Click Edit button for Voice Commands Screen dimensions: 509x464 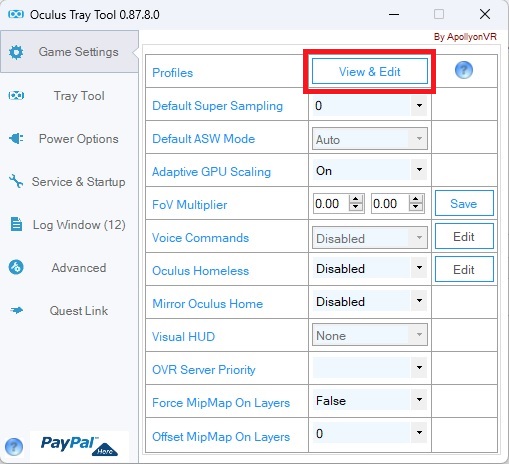[x=464, y=236]
